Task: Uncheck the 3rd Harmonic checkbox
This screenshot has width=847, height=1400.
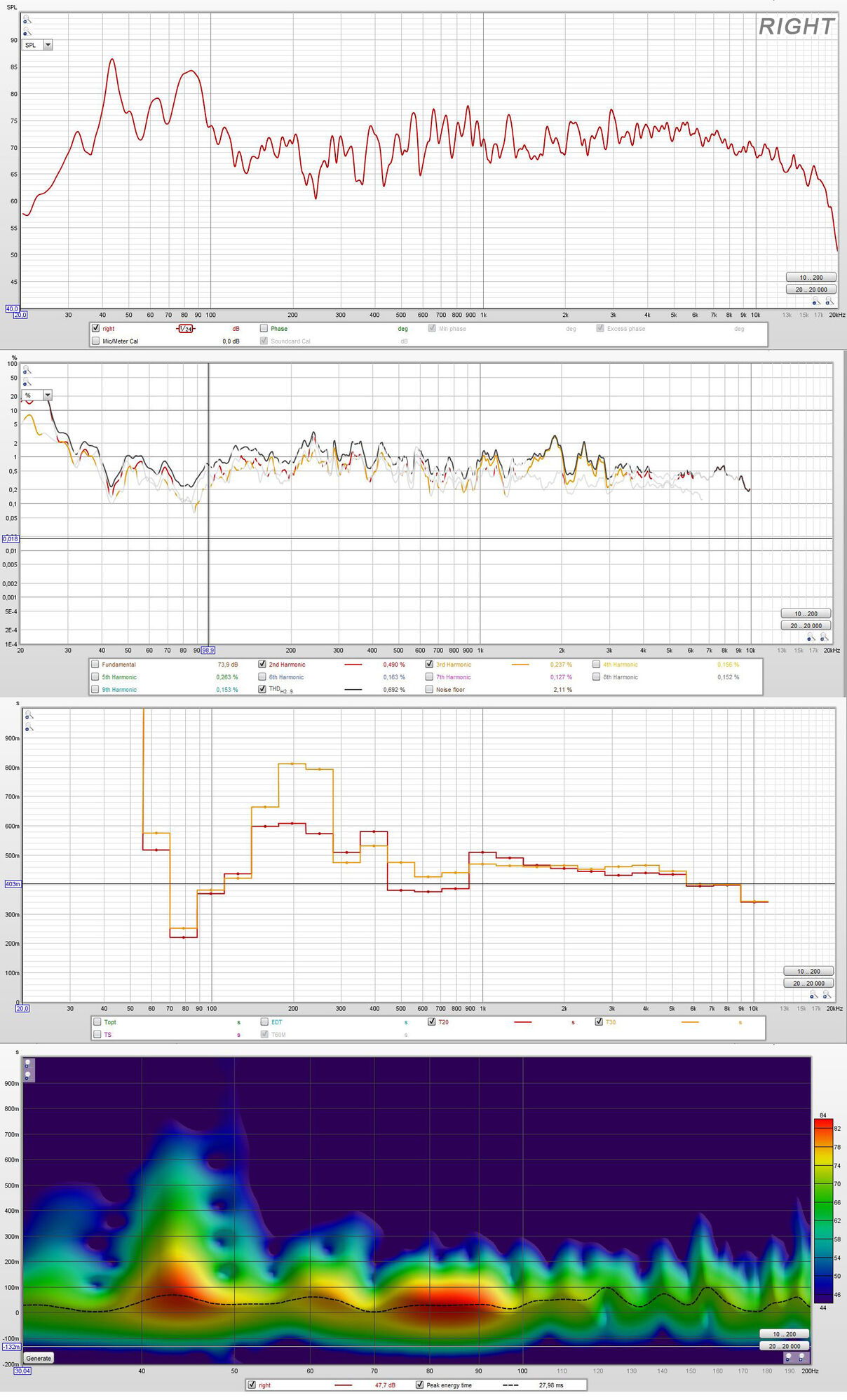Action: click(x=430, y=664)
